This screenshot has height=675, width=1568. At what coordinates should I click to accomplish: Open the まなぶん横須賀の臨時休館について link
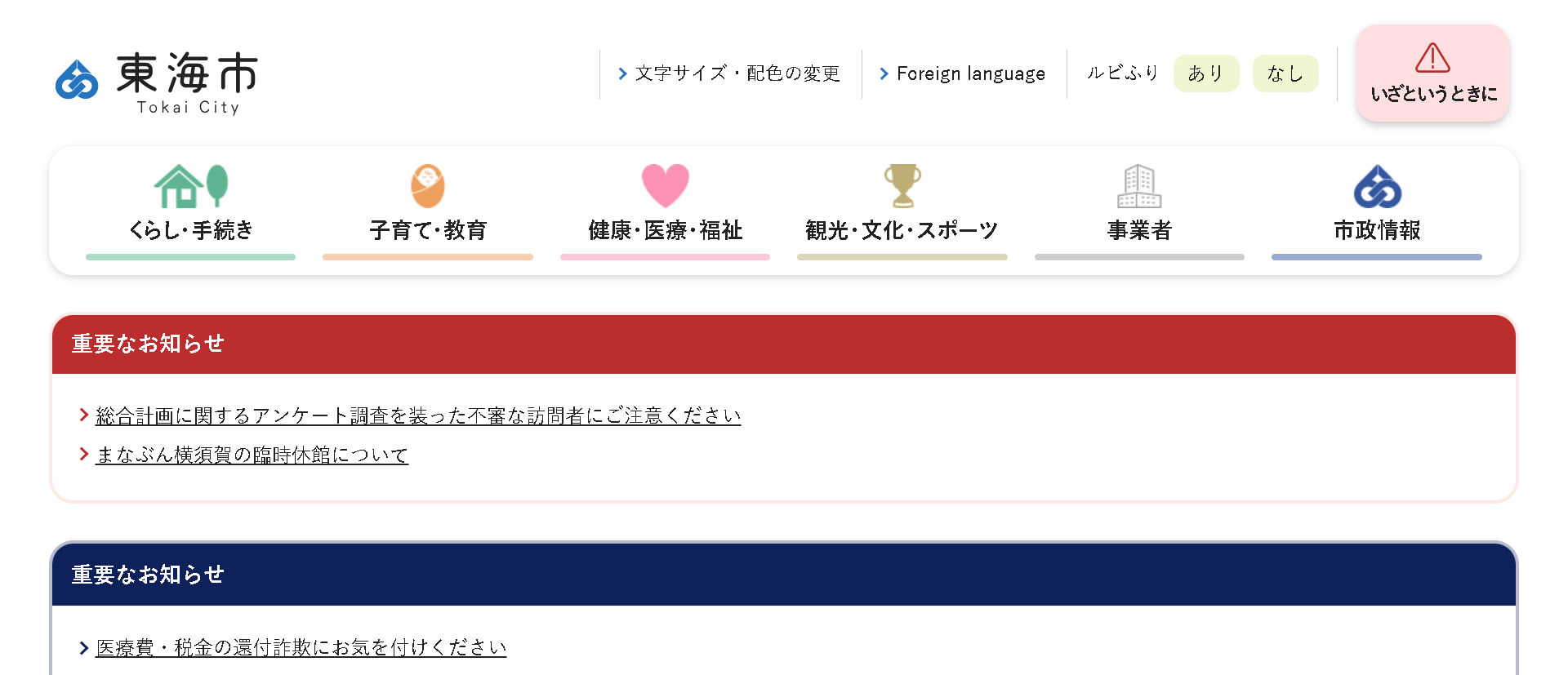[x=252, y=455]
